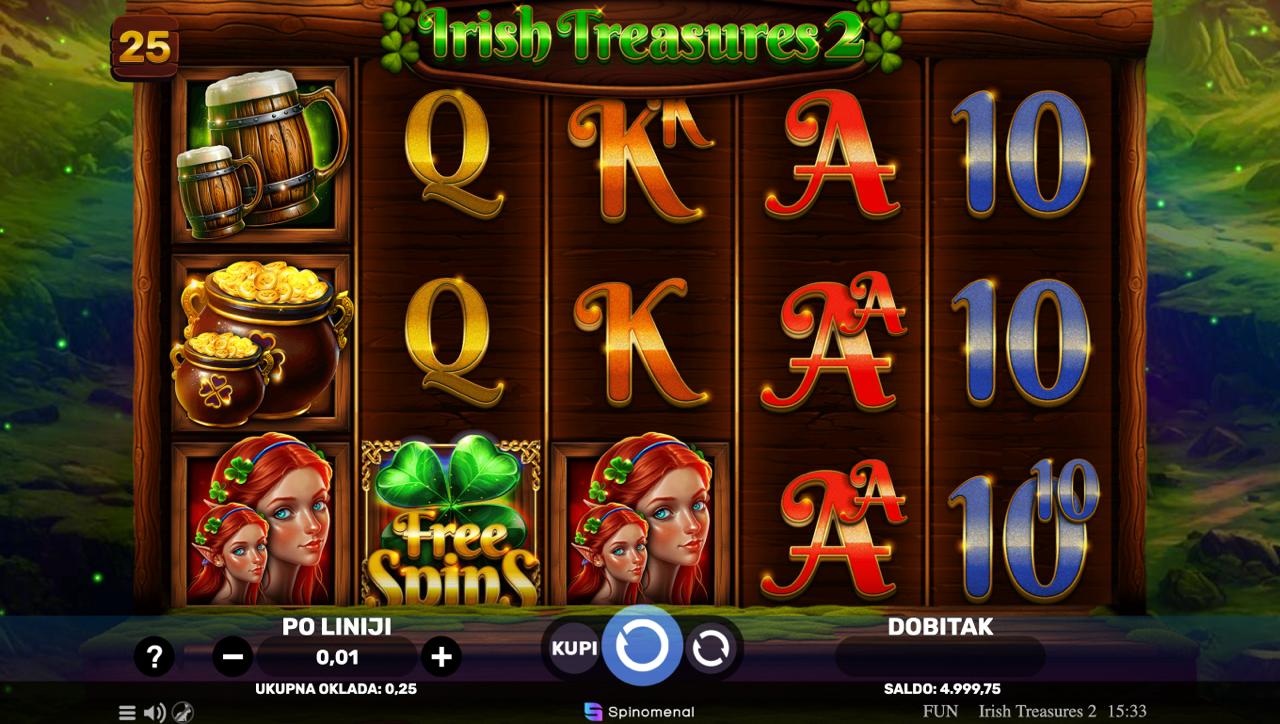
Task: Start autoplay with the circular arrows icon
Action: click(711, 647)
